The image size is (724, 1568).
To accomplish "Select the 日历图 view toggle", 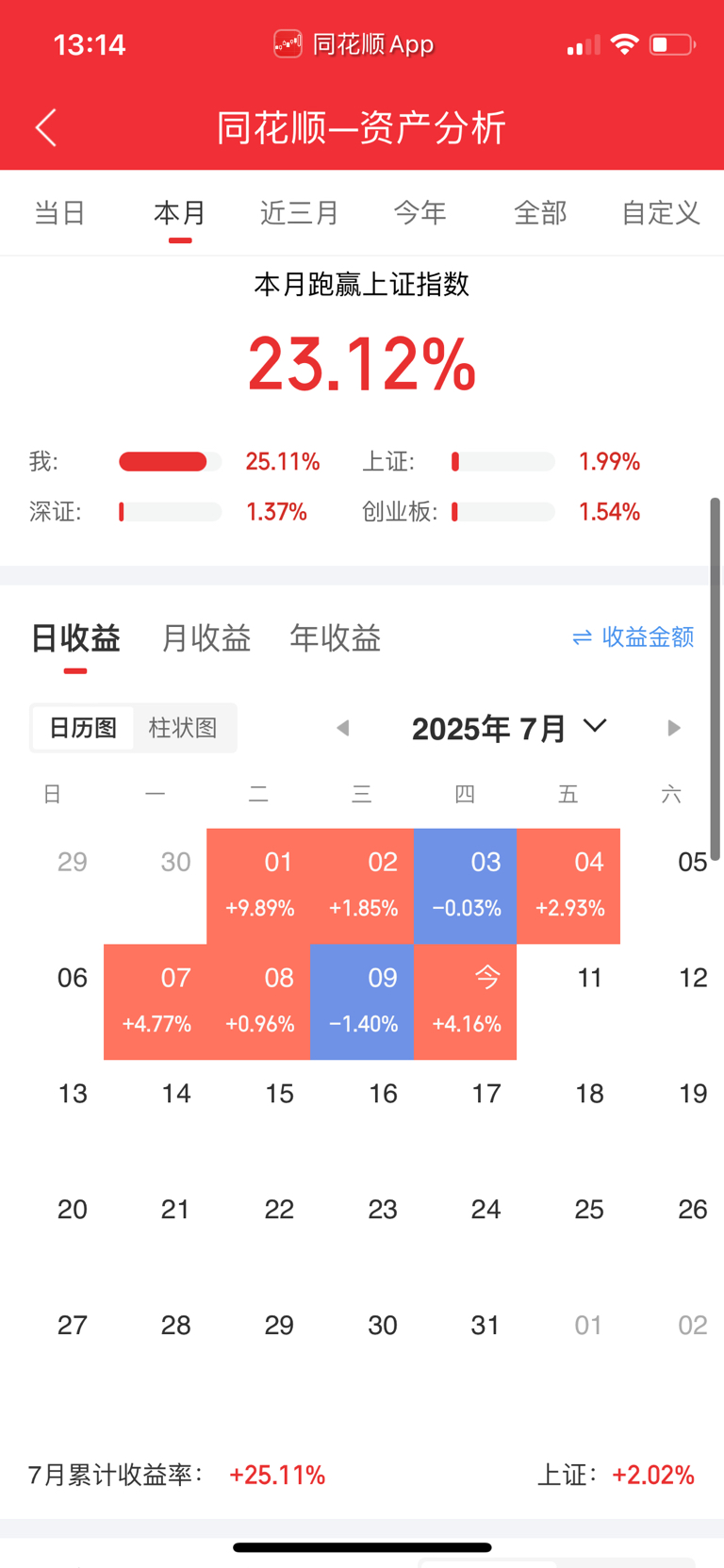I will pos(83,728).
